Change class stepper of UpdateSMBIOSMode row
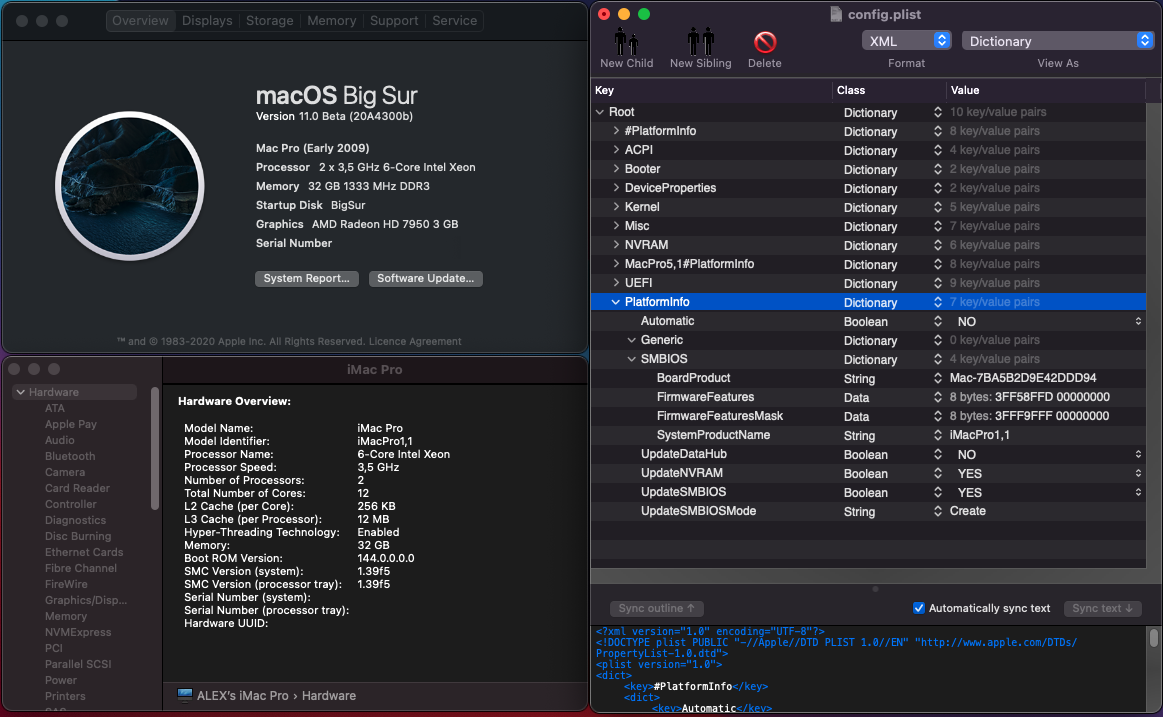1163x717 pixels. (938, 511)
